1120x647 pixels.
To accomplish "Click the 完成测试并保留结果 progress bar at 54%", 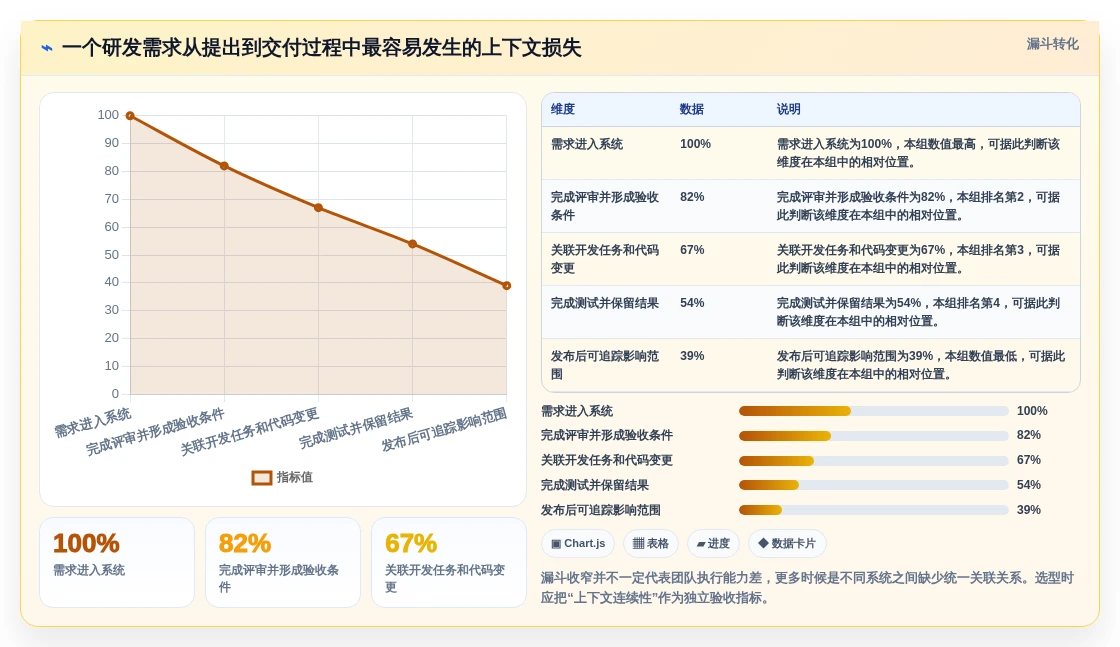I will click(x=874, y=486).
